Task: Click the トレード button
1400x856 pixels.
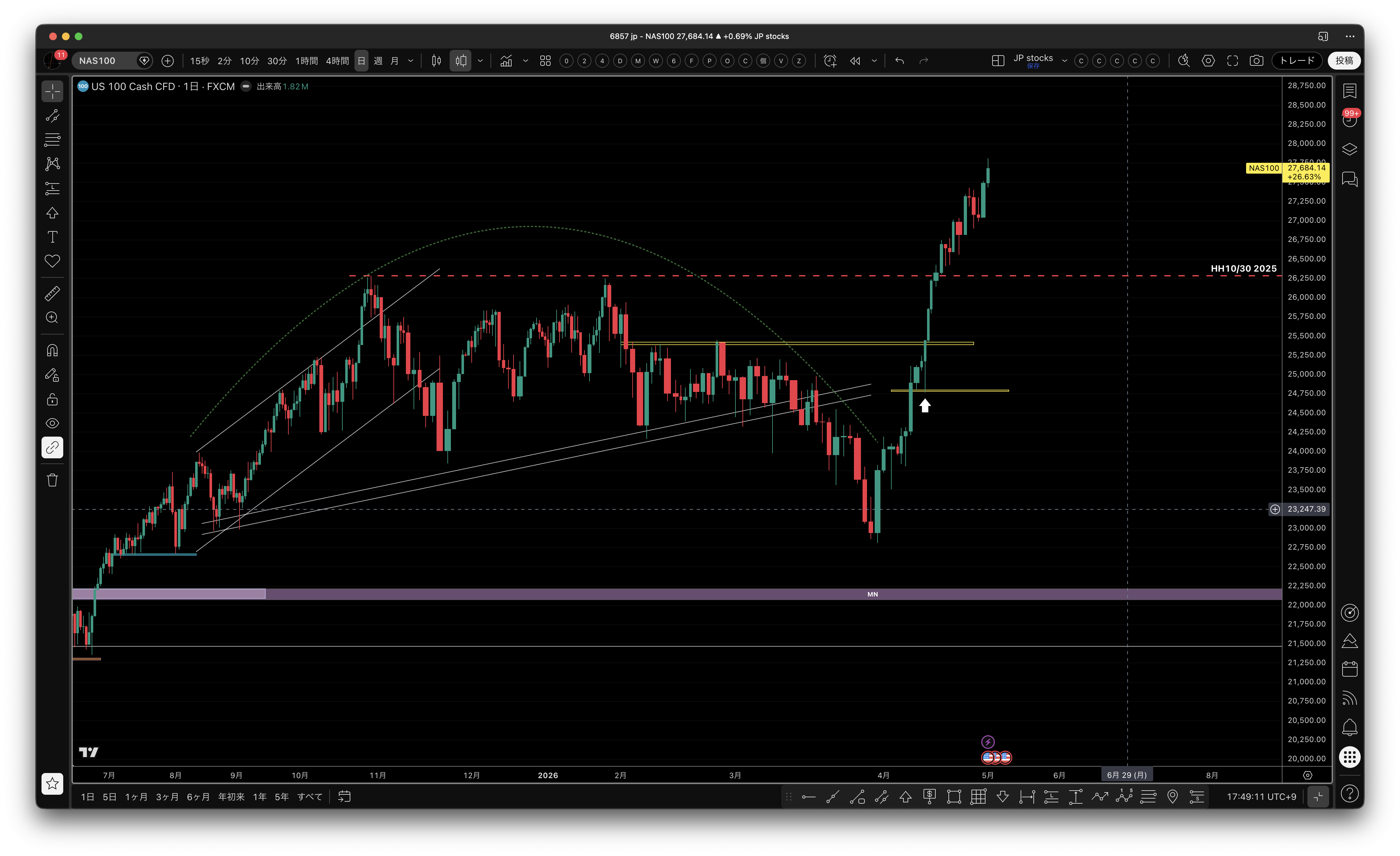Action: tap(1298, 61)
